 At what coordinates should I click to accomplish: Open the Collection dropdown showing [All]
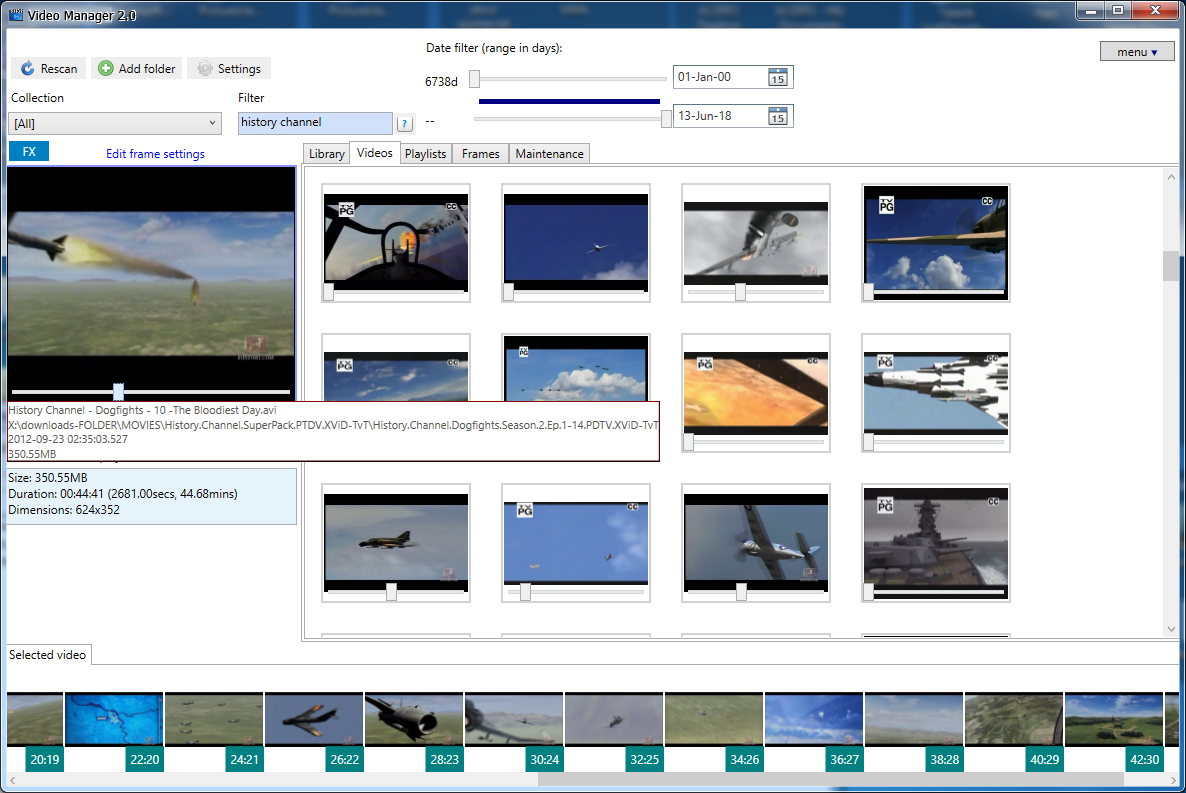point(114,122)
